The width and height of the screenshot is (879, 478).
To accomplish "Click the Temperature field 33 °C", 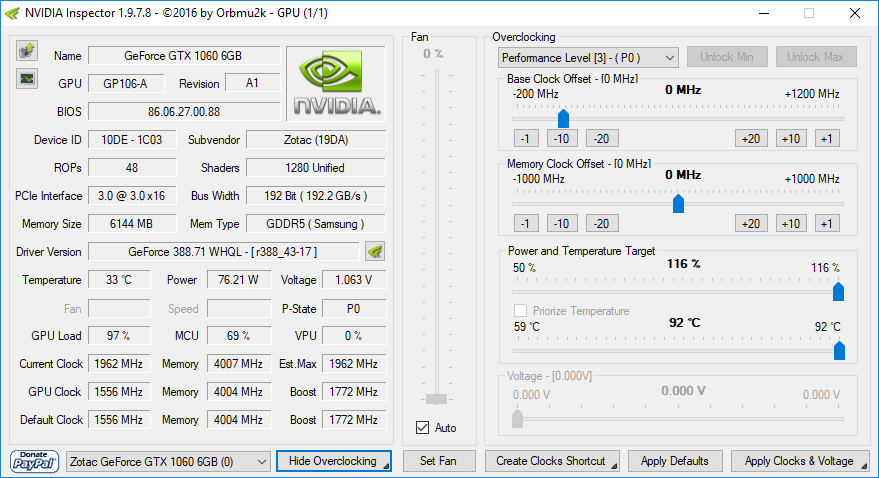I will point(119,280).
